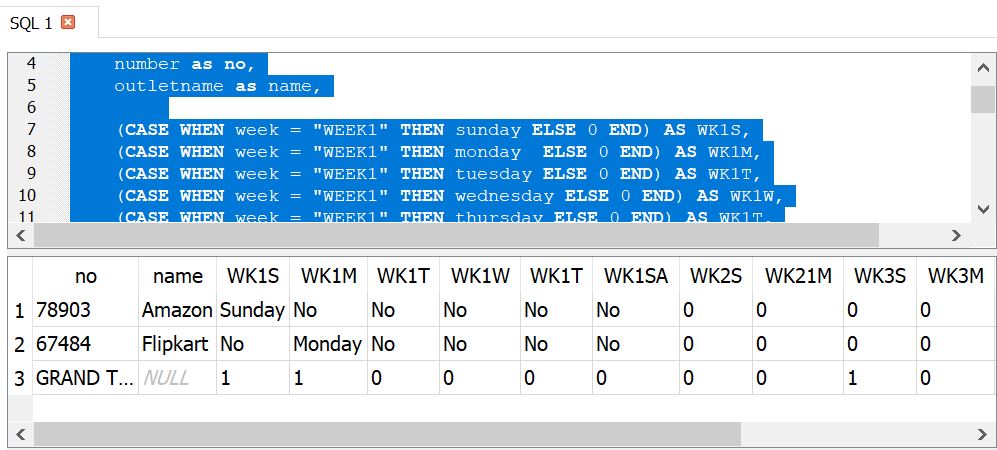Click the WK2S column header
The width and height of the screenshot is (997, 450).
pyautogui.click(x=715, y=276)
